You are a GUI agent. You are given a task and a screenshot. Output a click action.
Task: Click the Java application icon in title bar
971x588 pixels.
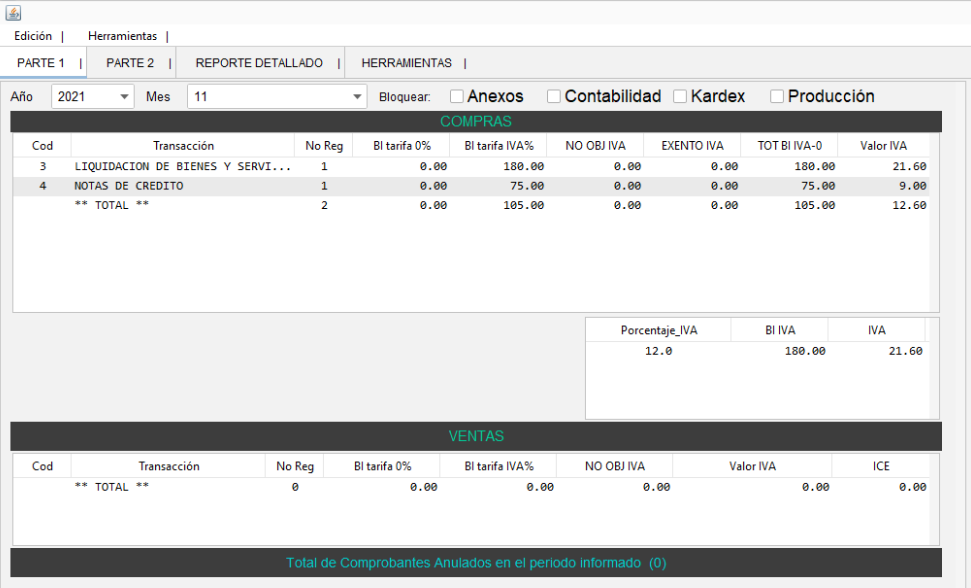[x=13, y=13]
